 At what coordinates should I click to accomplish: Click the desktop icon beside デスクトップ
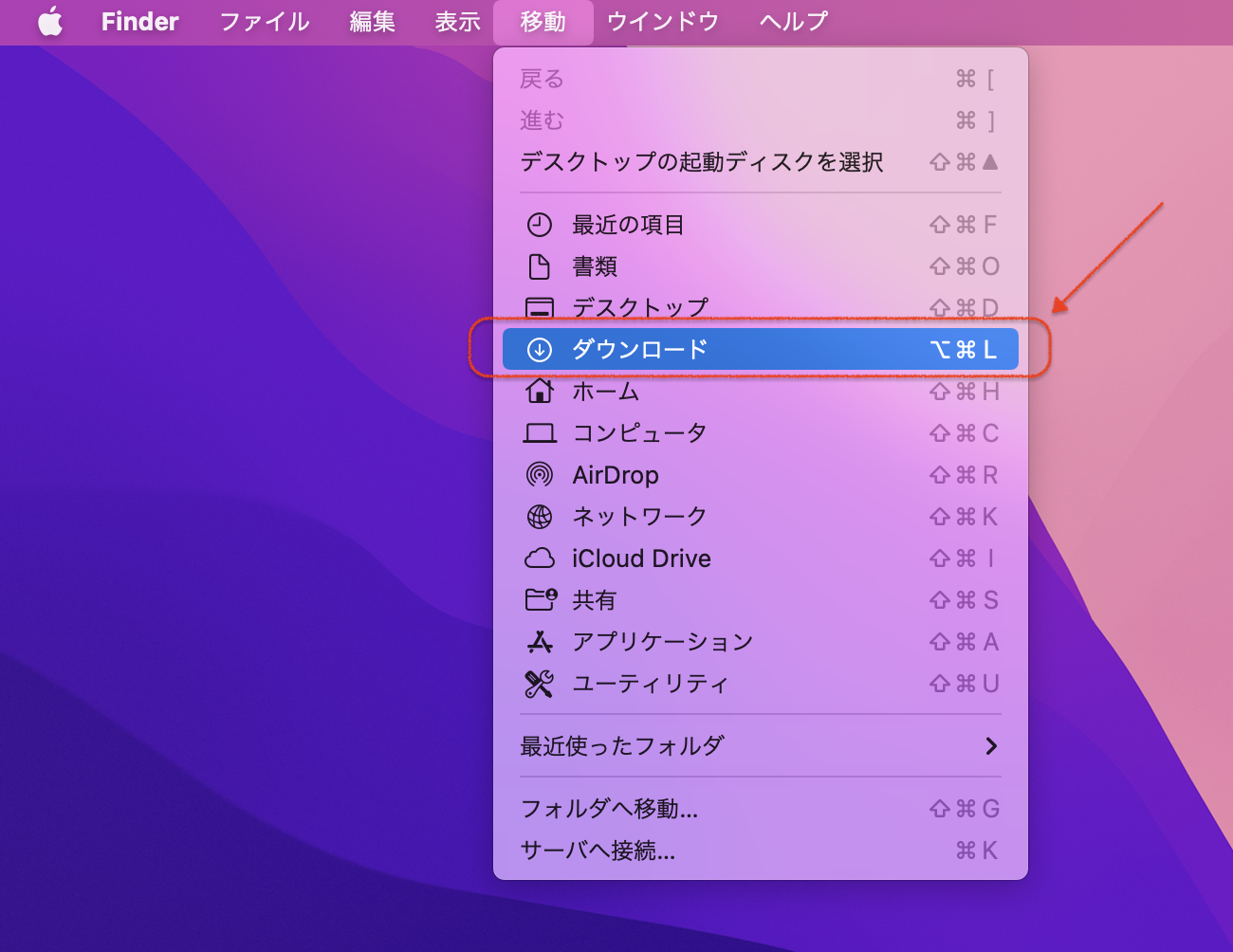[540, 308]
